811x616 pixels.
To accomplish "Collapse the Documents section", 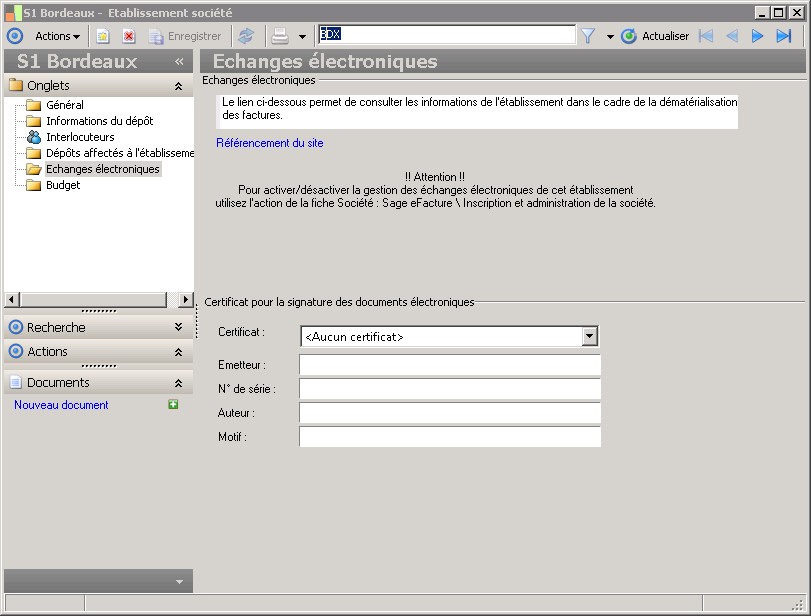I will (178, 383).
